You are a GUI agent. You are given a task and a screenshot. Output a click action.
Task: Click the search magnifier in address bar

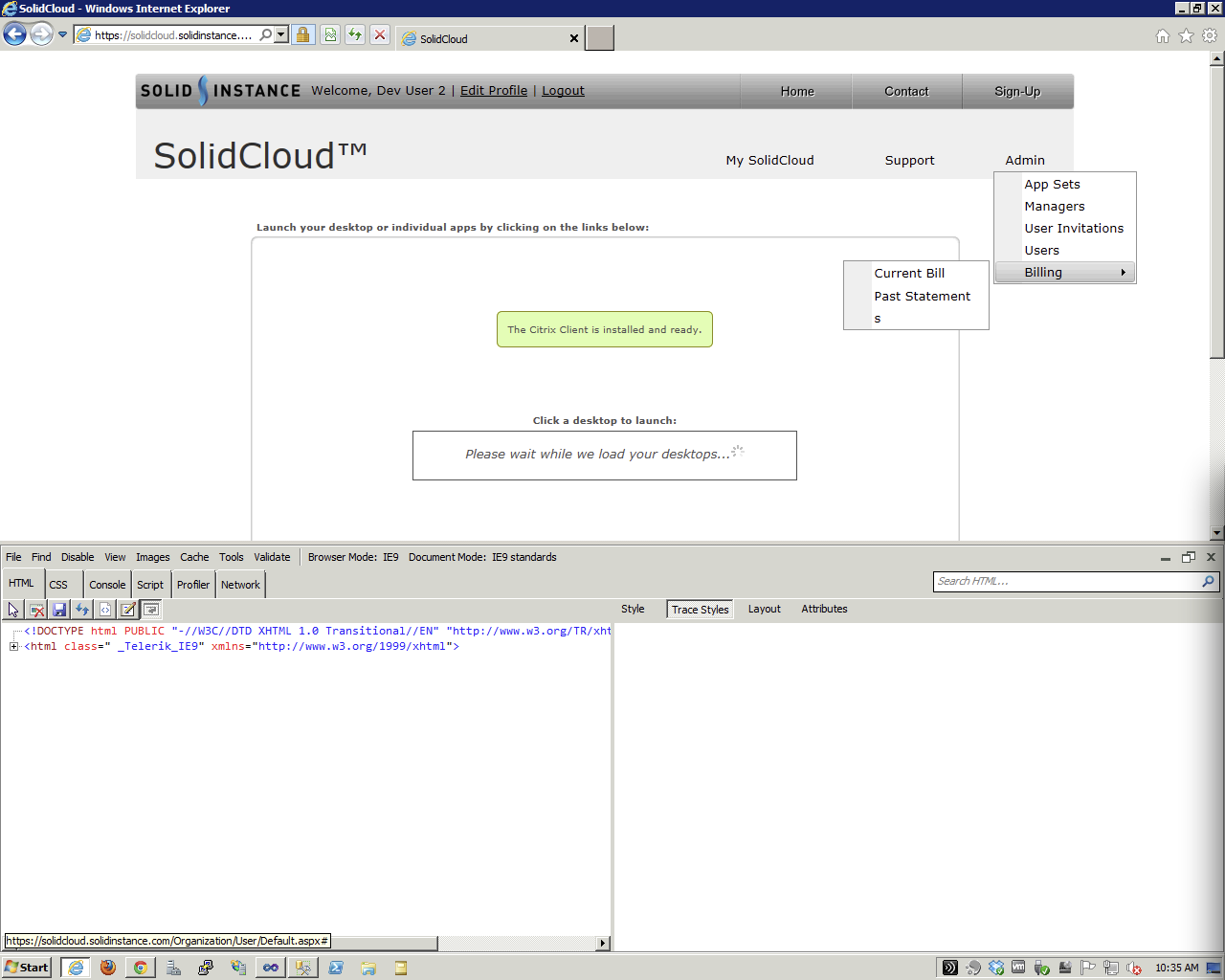[x=266, y=35]
